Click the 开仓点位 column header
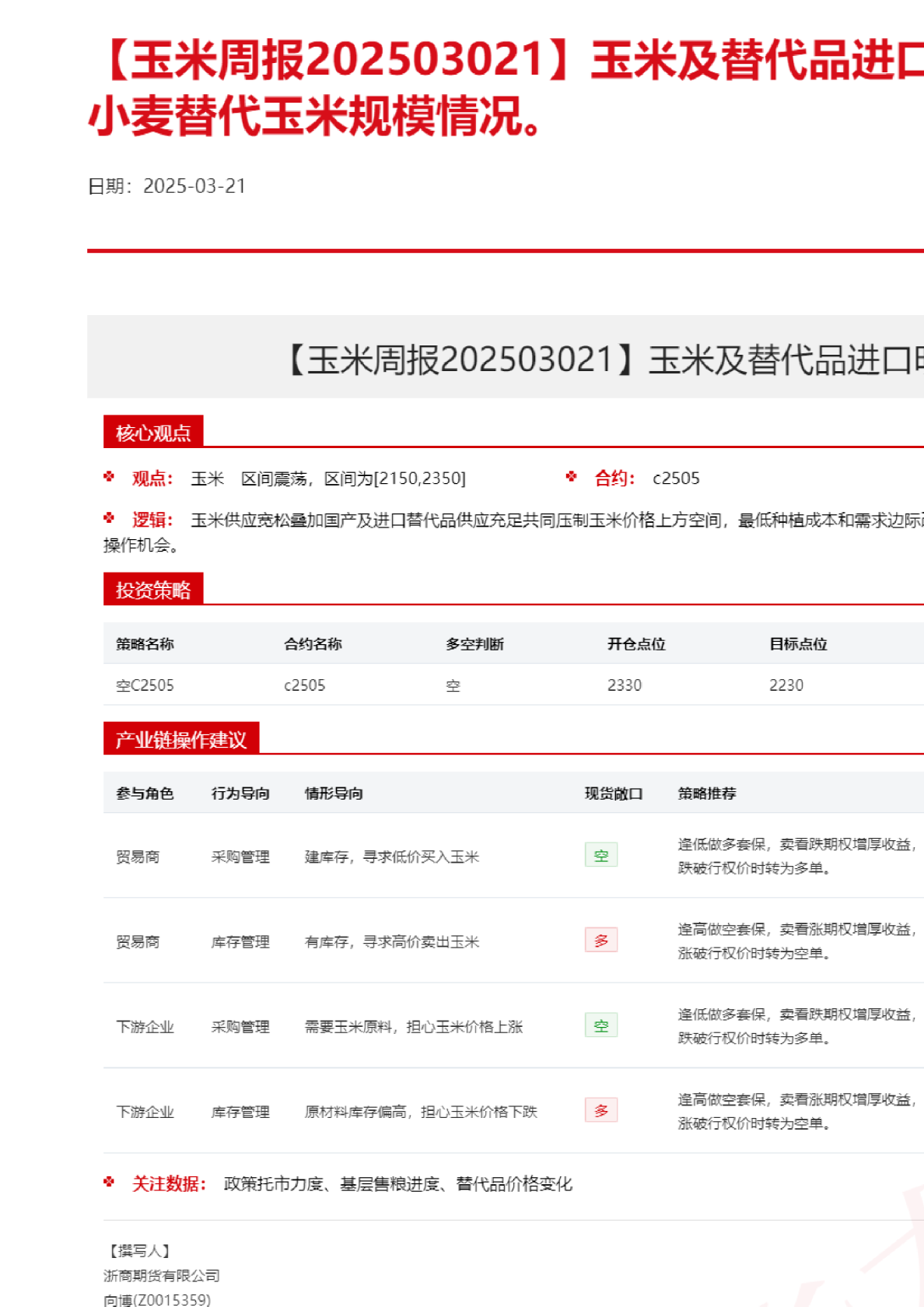This screenshot has width=924, height=1307. click(636, 644)
